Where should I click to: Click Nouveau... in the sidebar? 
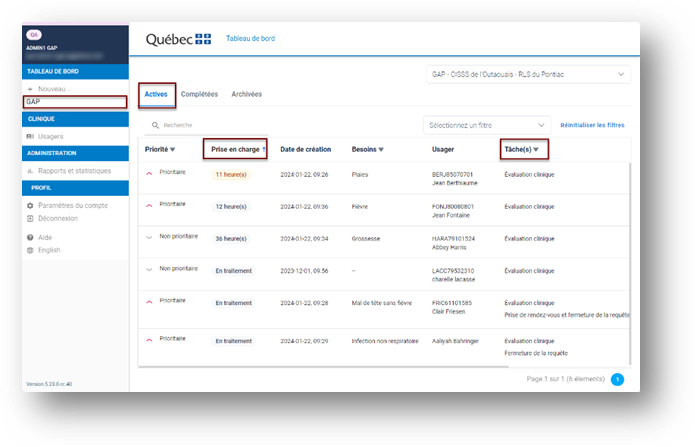tap(54, 89)
